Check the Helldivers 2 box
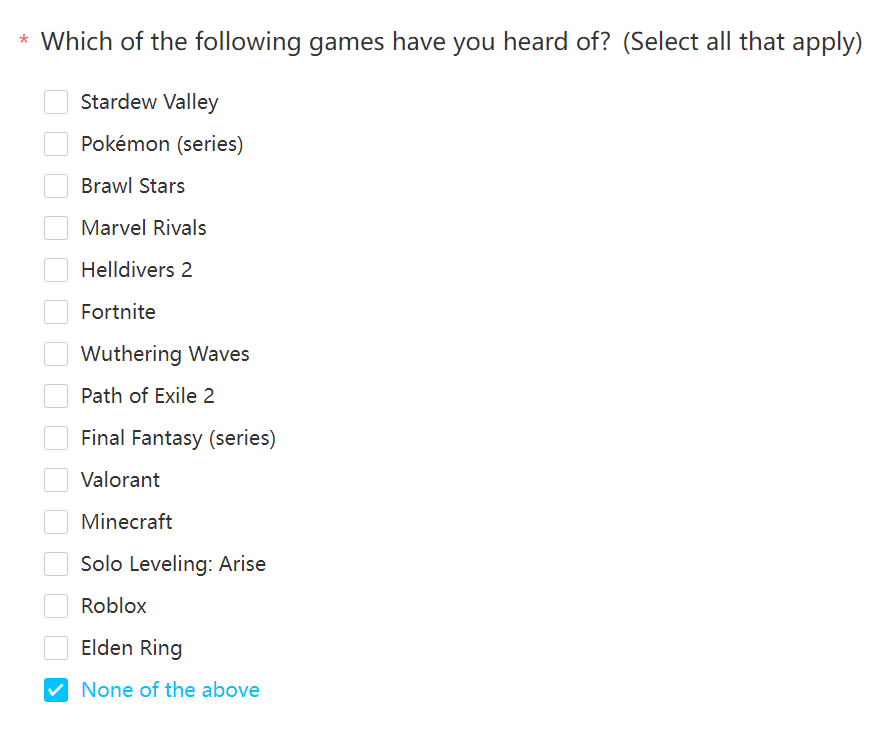 tap(56, 270)
